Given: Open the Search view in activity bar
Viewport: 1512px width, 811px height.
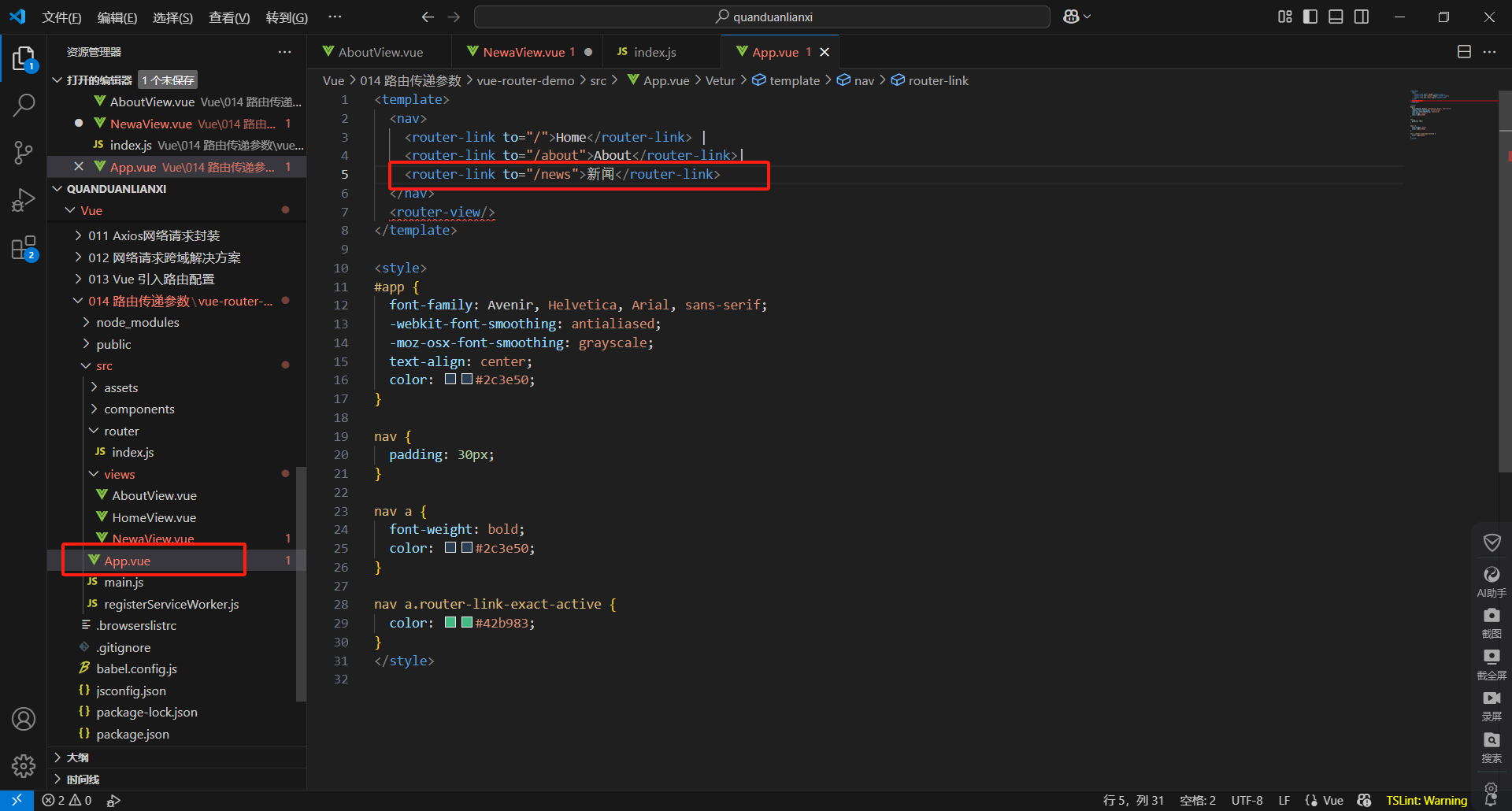Looking at the screenshot, I should click(x=24, y=105).
